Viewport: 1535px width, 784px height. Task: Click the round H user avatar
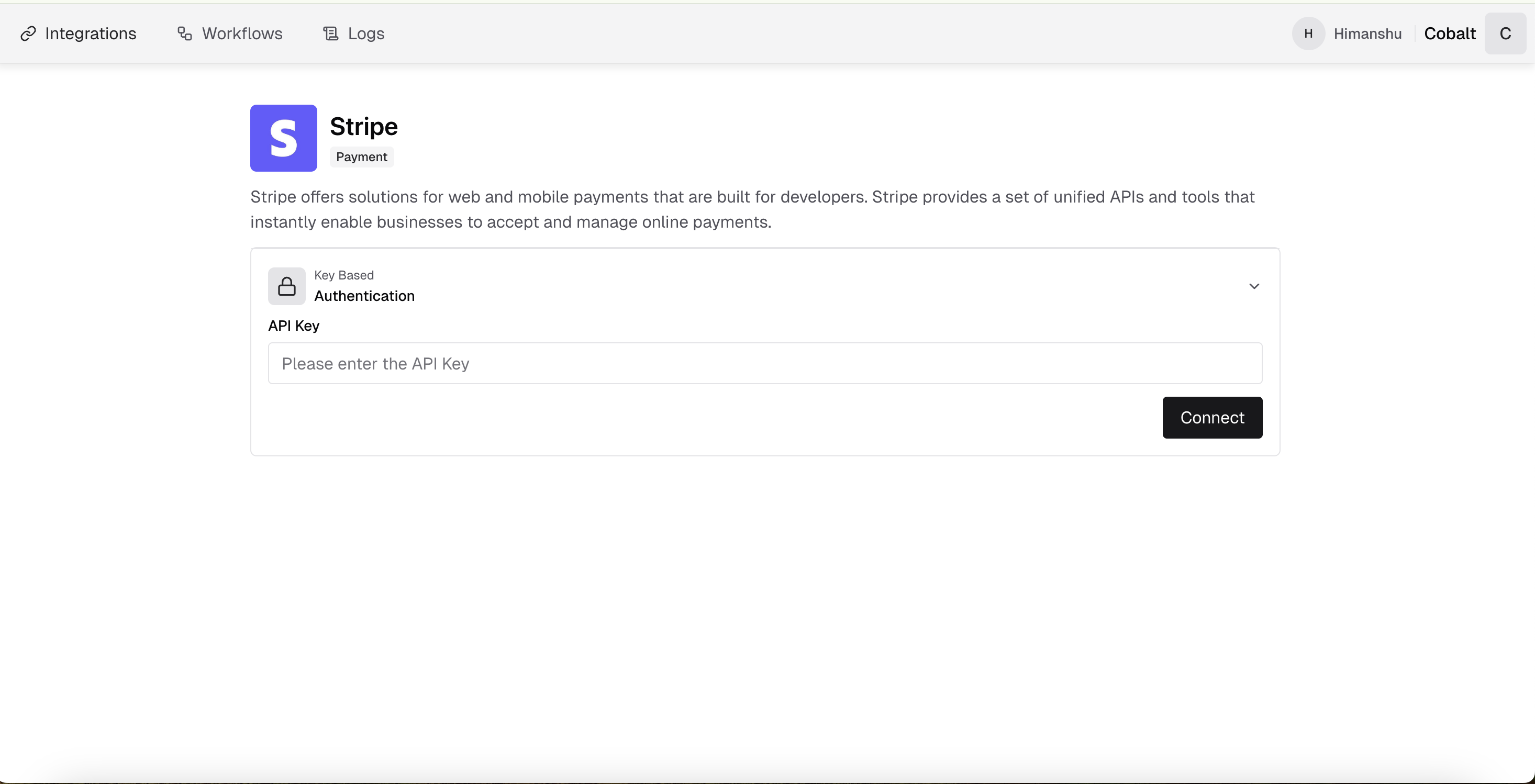[1308, 34]
